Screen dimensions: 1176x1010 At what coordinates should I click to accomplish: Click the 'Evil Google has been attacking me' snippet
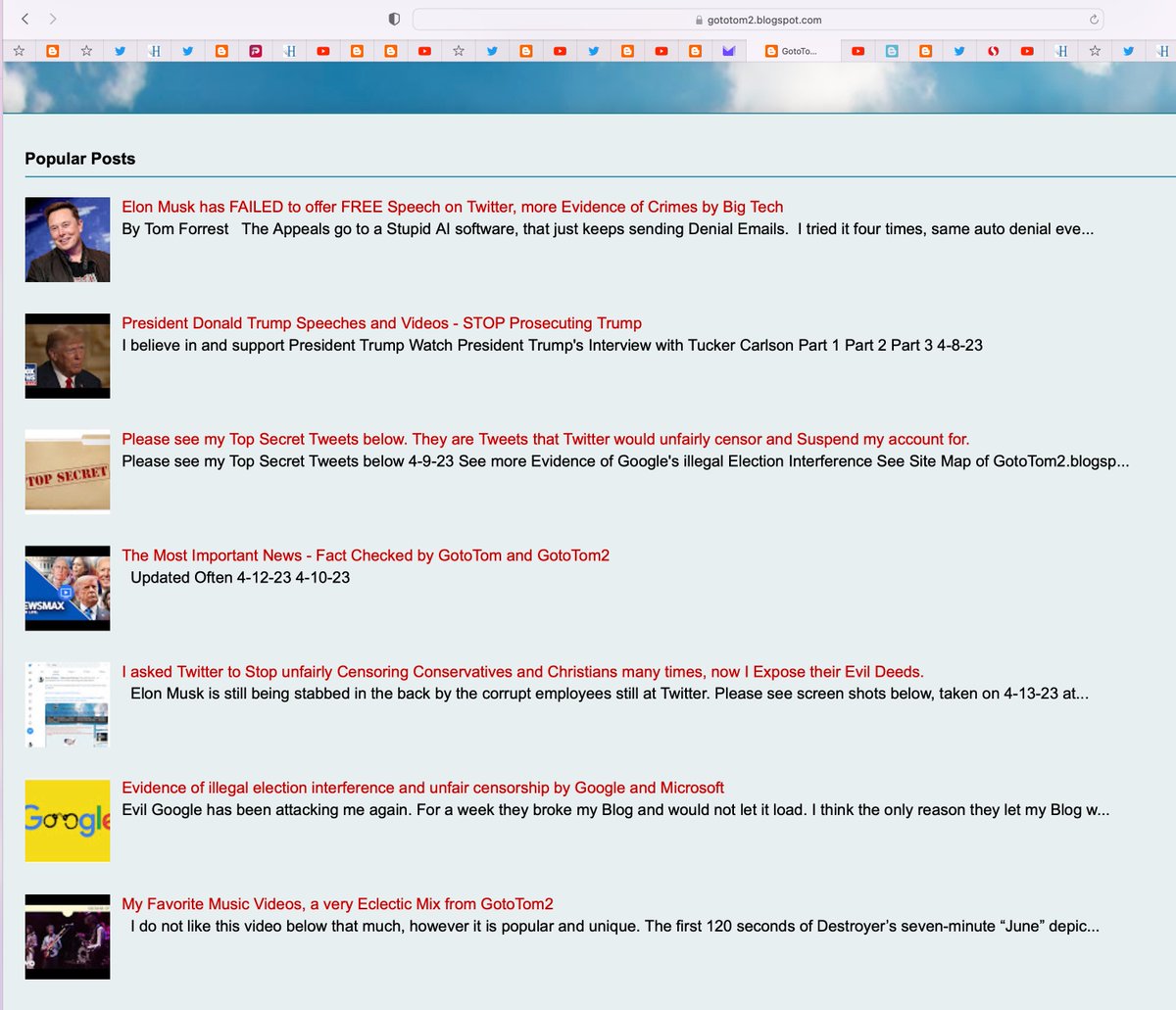tap(615, 810)
